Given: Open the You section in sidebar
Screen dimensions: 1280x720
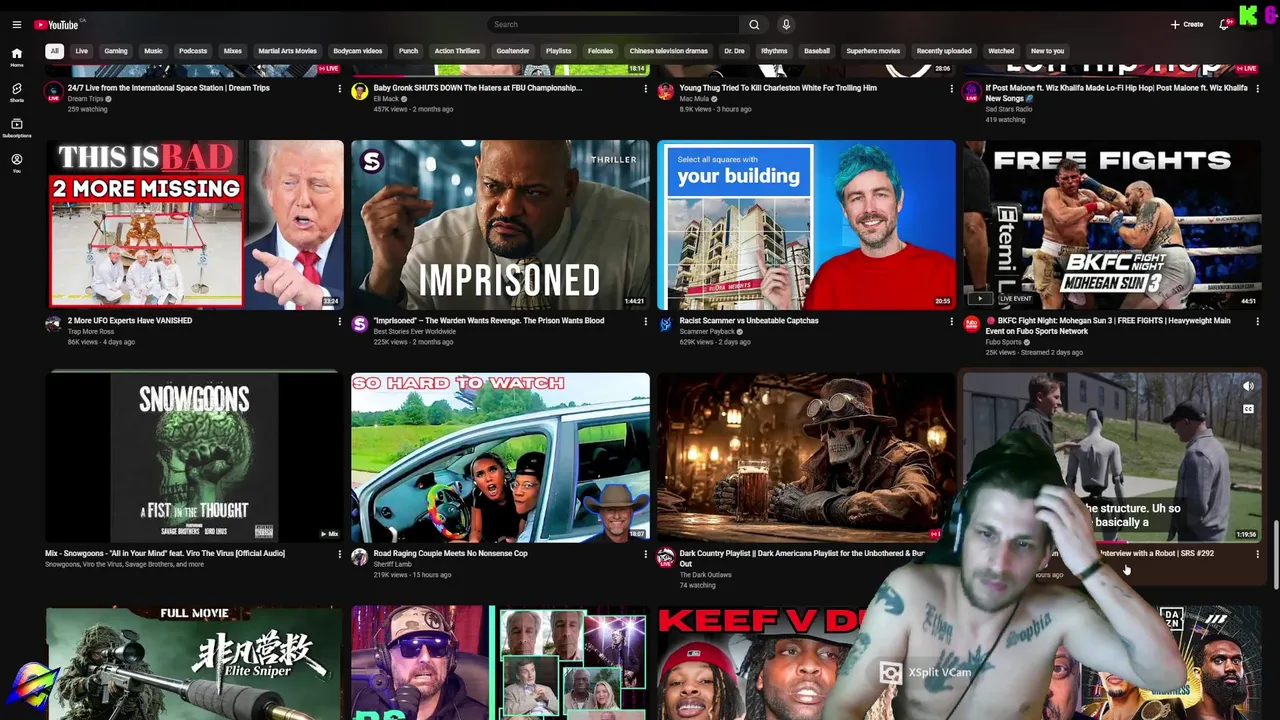Looking at the screenshot, I should pos(16,163).
